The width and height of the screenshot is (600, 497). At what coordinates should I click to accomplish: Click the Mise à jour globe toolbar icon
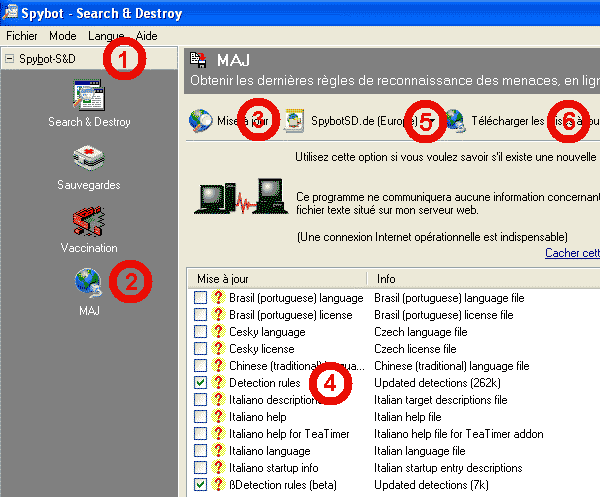(201, 121)
